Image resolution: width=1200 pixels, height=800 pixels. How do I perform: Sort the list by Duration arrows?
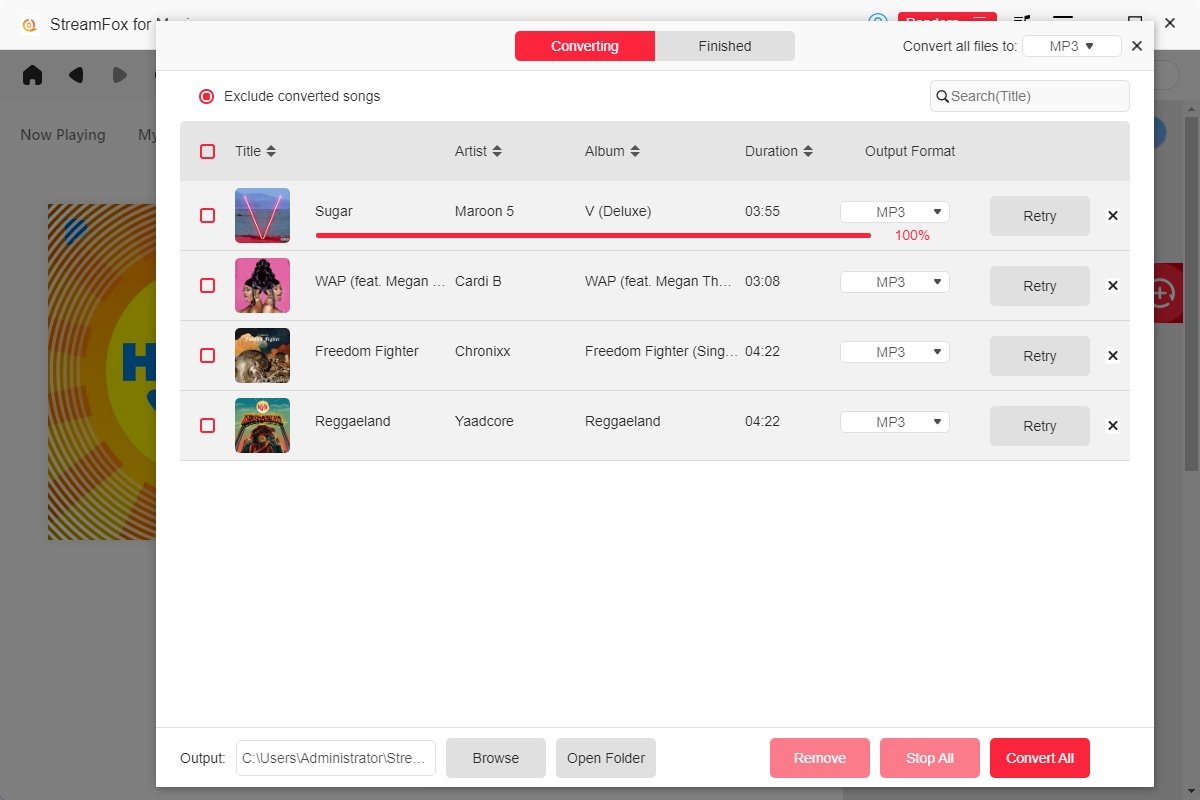click(x=808, y=151)
